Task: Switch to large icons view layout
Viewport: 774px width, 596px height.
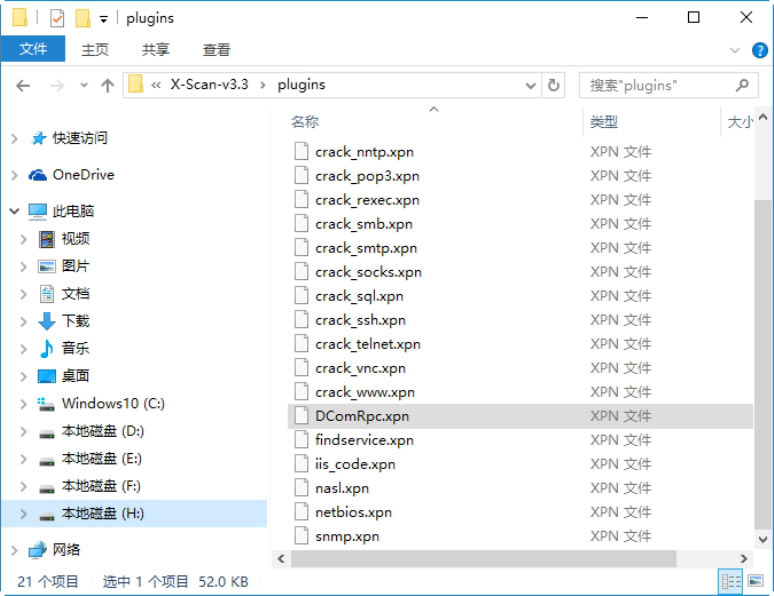Action: pyautogui.click(x=756, y=581)
